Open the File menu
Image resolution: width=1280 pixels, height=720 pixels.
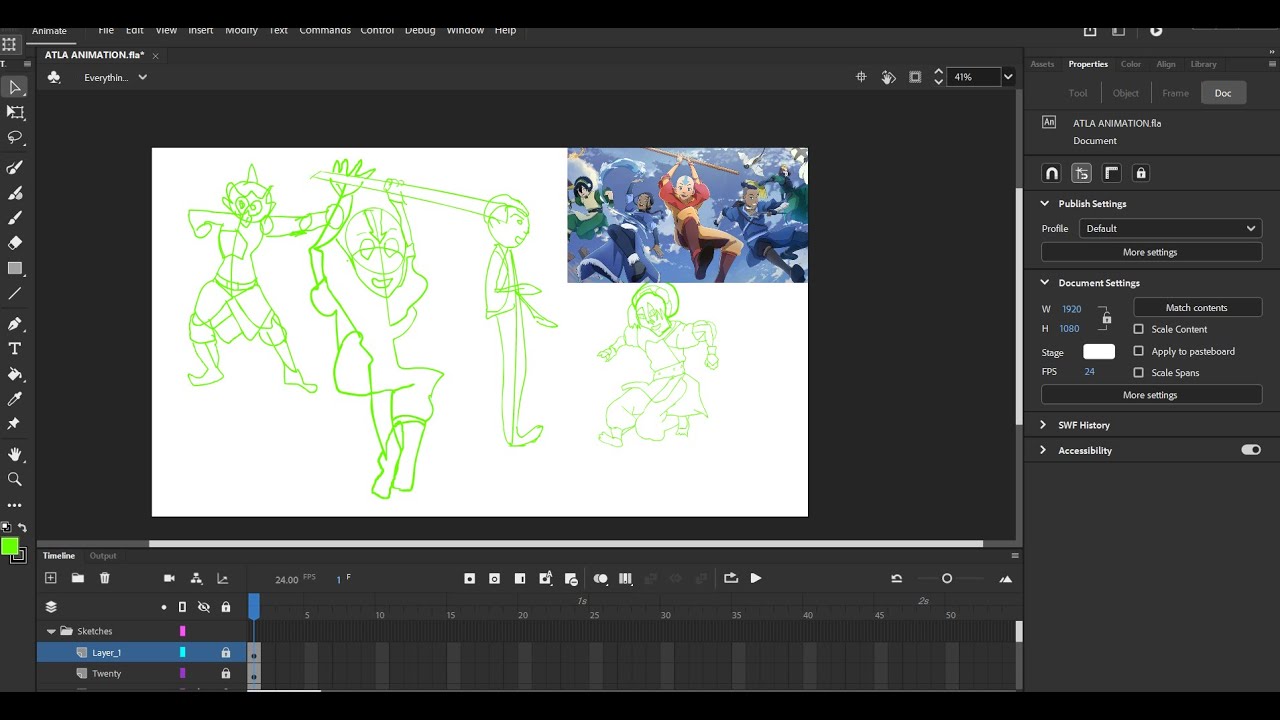coord(106,30)
